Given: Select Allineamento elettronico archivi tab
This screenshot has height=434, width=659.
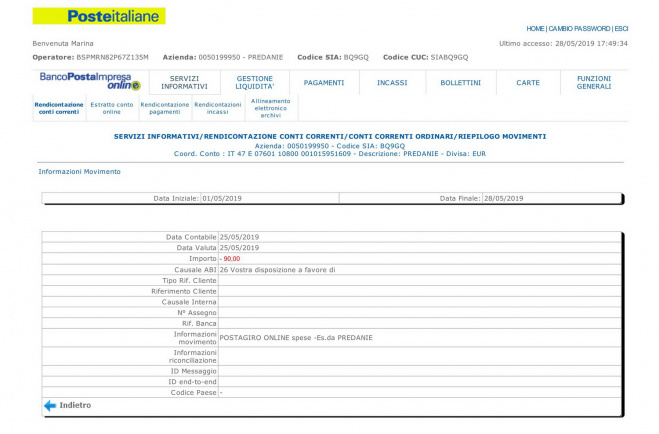Looking at the screenshot, I should click(272, 108).
